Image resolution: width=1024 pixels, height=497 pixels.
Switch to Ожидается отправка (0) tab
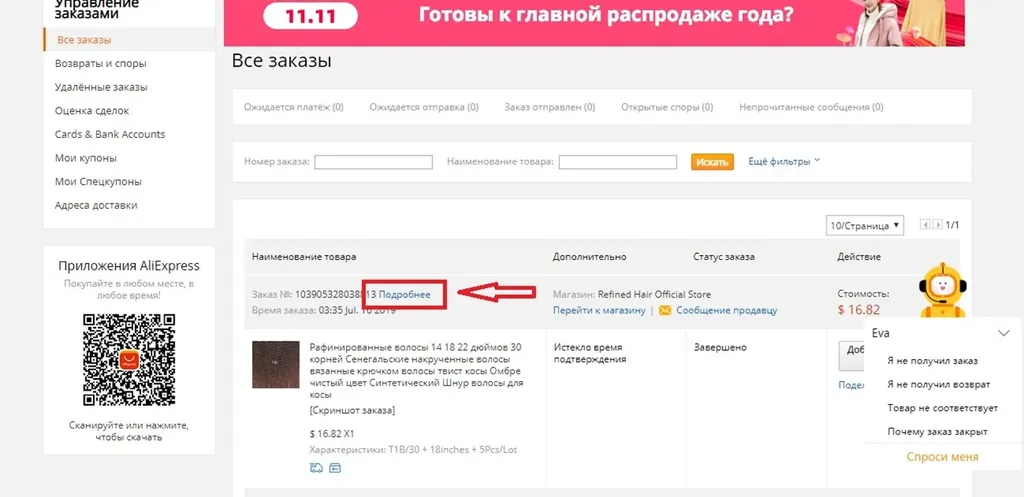tap(424, 107)
